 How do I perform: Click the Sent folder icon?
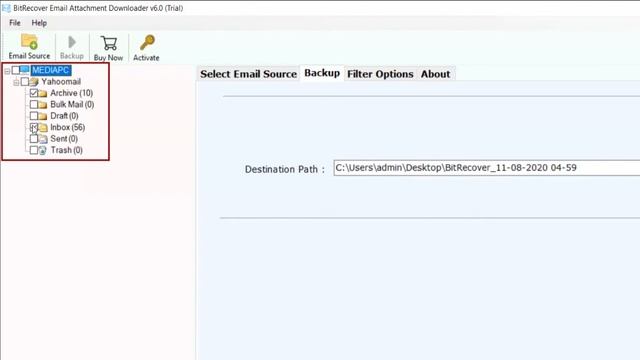point(43,139)
